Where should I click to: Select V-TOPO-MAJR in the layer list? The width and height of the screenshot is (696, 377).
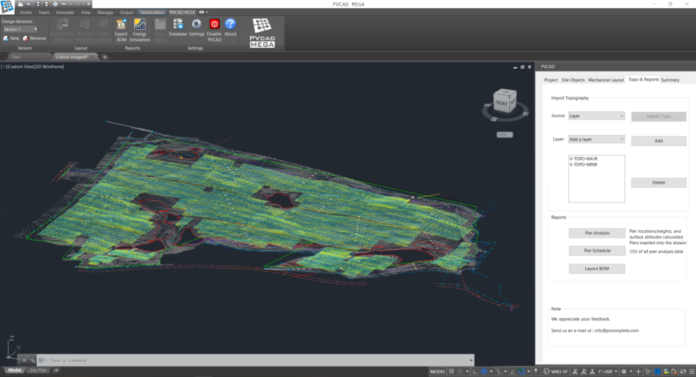pos(583,159)
